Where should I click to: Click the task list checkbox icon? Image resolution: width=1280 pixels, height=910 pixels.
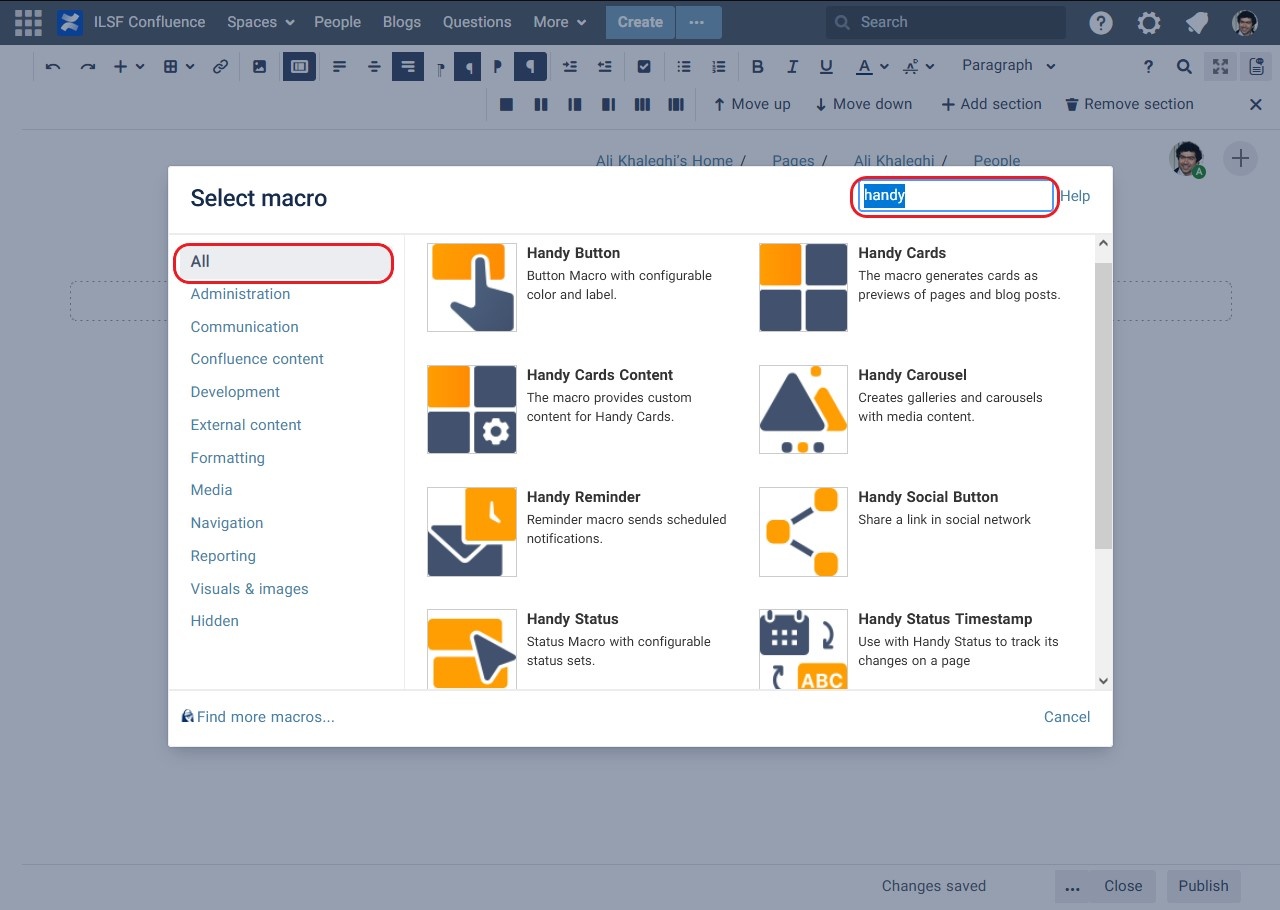coord(644,66)
